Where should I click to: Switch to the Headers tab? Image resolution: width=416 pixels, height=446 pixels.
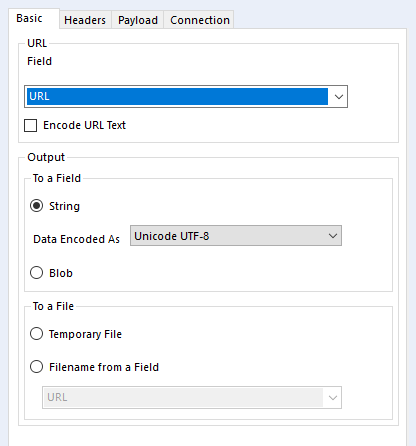[x=85, y=20]
